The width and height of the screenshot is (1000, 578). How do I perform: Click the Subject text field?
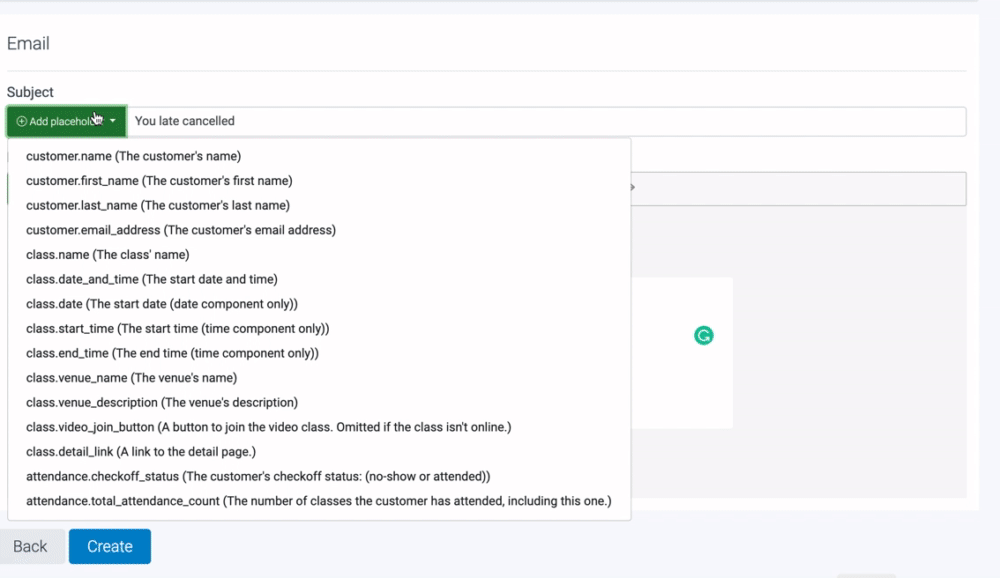pos(546,121)
